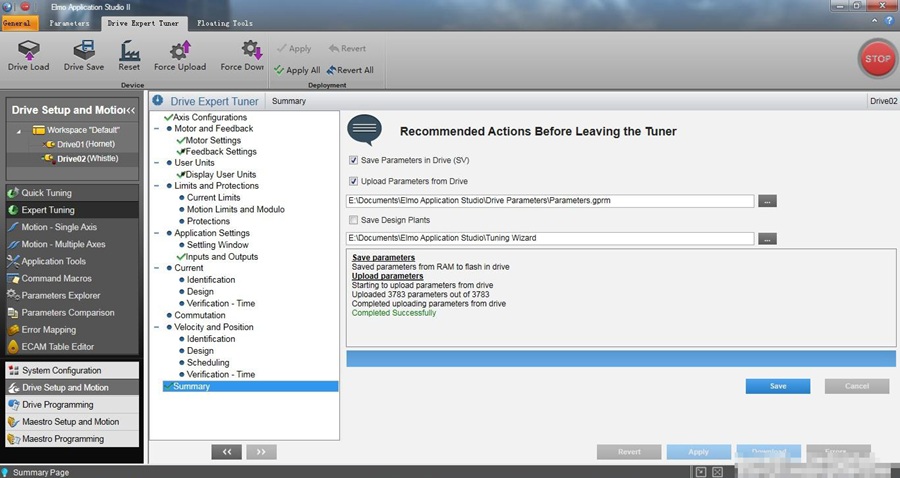Open the Floating Tools tab

(x=225, y=23)
